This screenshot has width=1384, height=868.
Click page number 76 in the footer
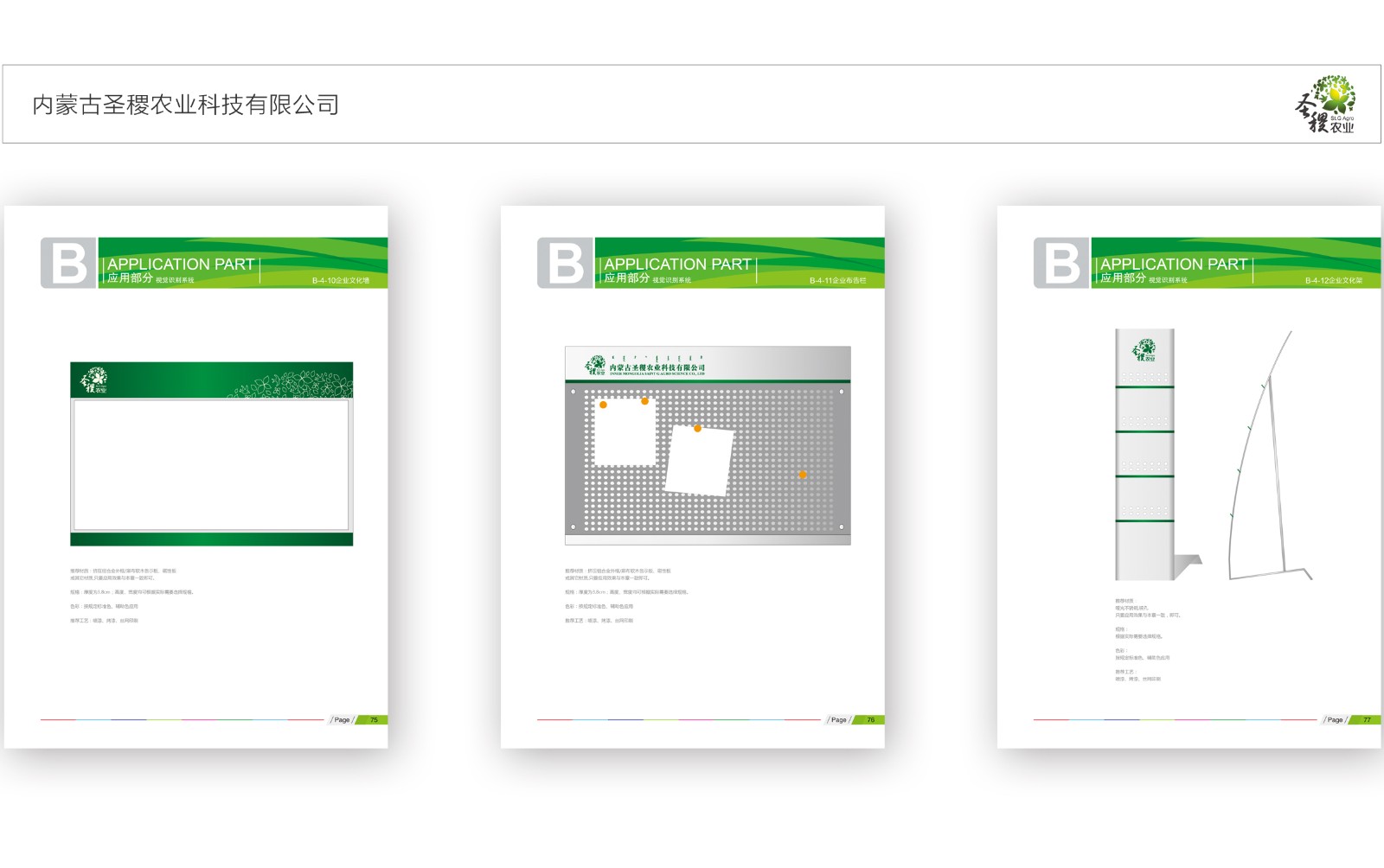tap(870, 719)
